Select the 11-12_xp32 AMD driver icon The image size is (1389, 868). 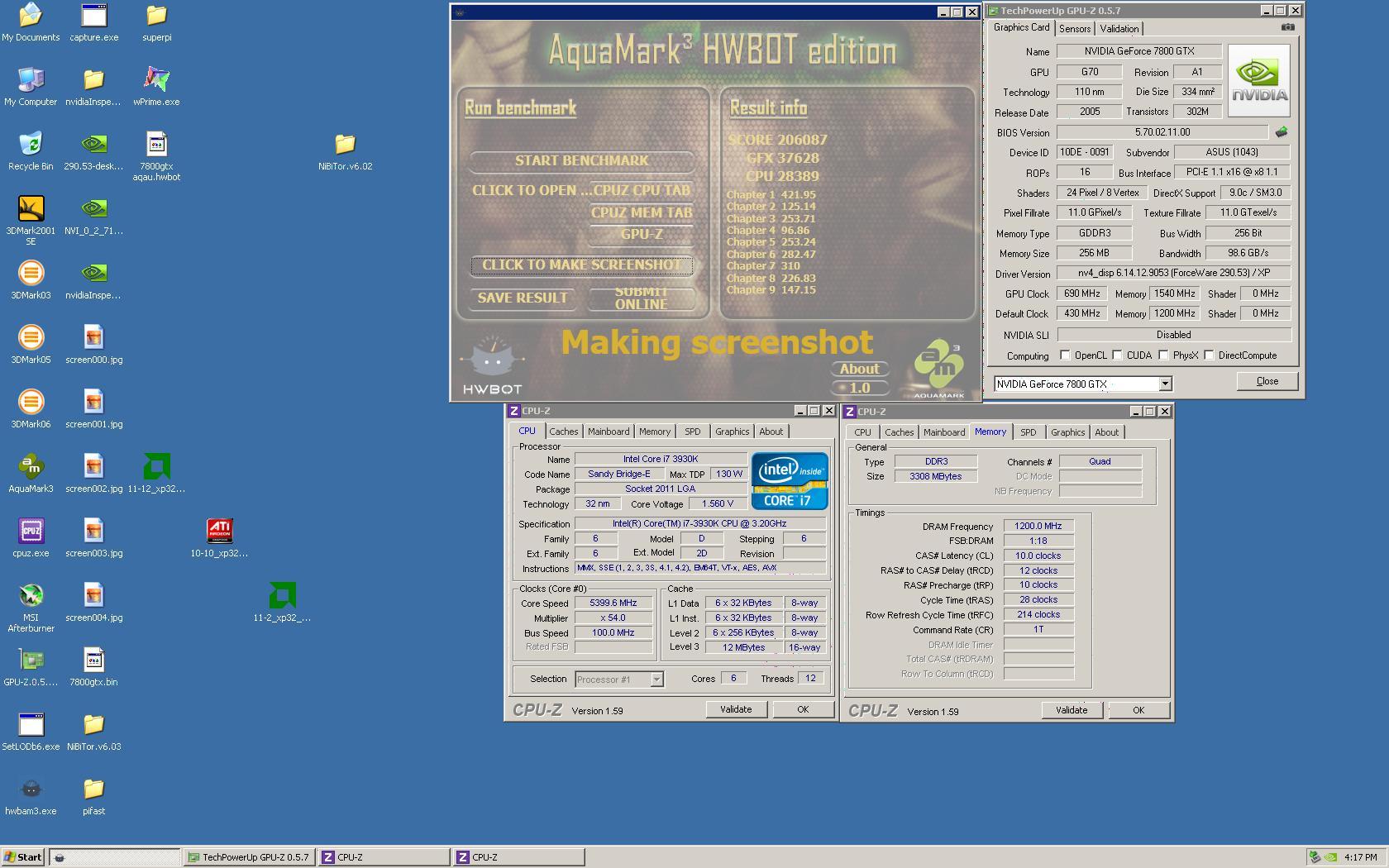[x=156, y=474]
